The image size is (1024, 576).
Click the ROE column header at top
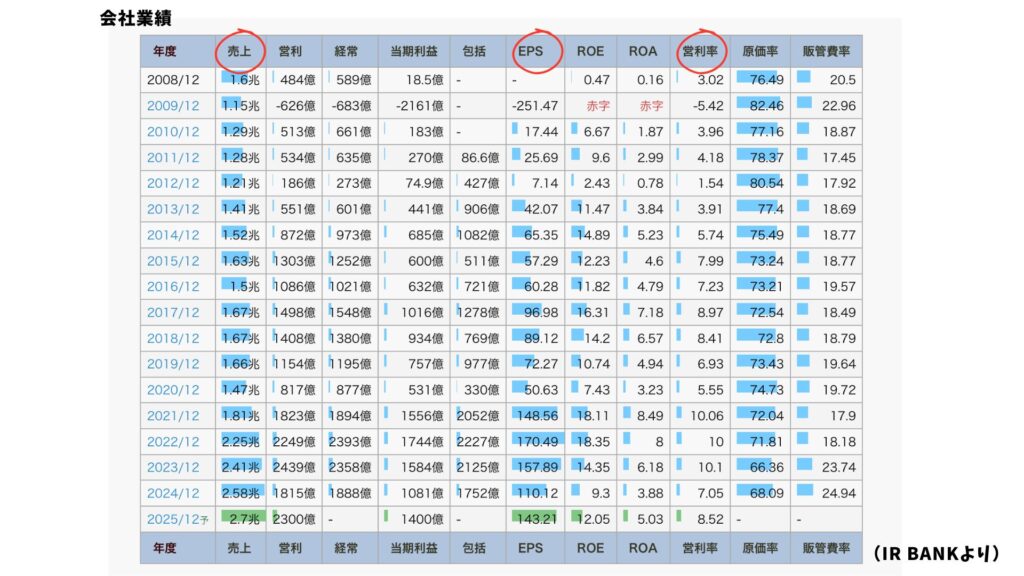(x=590, y=51)
